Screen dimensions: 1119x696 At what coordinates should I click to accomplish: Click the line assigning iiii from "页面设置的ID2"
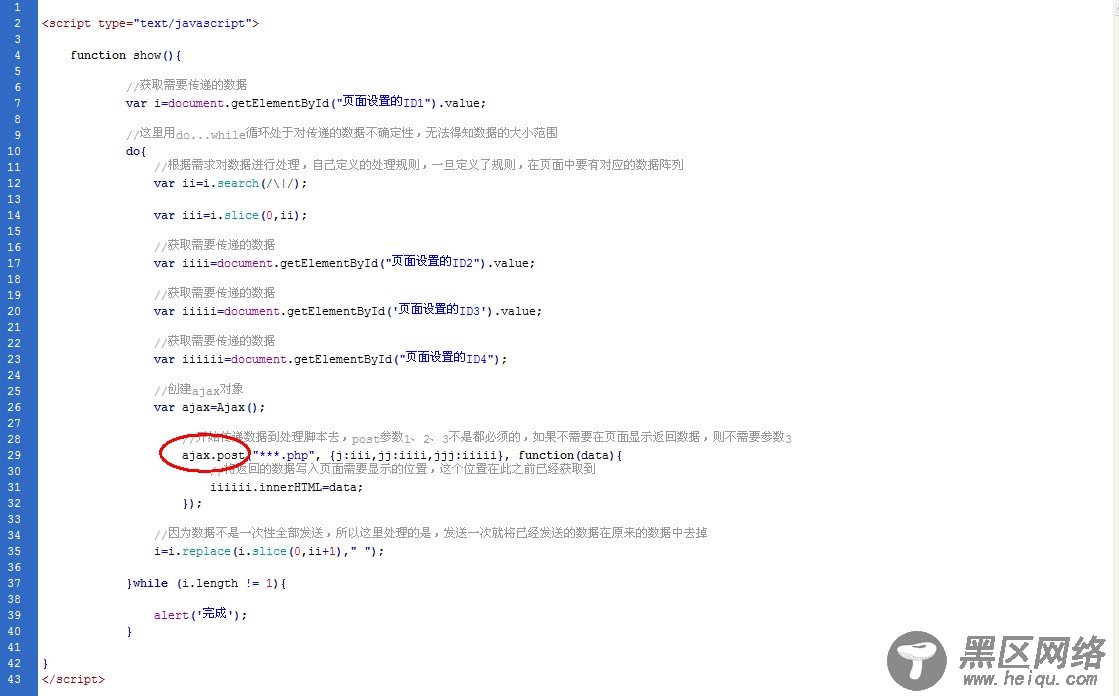344,262
